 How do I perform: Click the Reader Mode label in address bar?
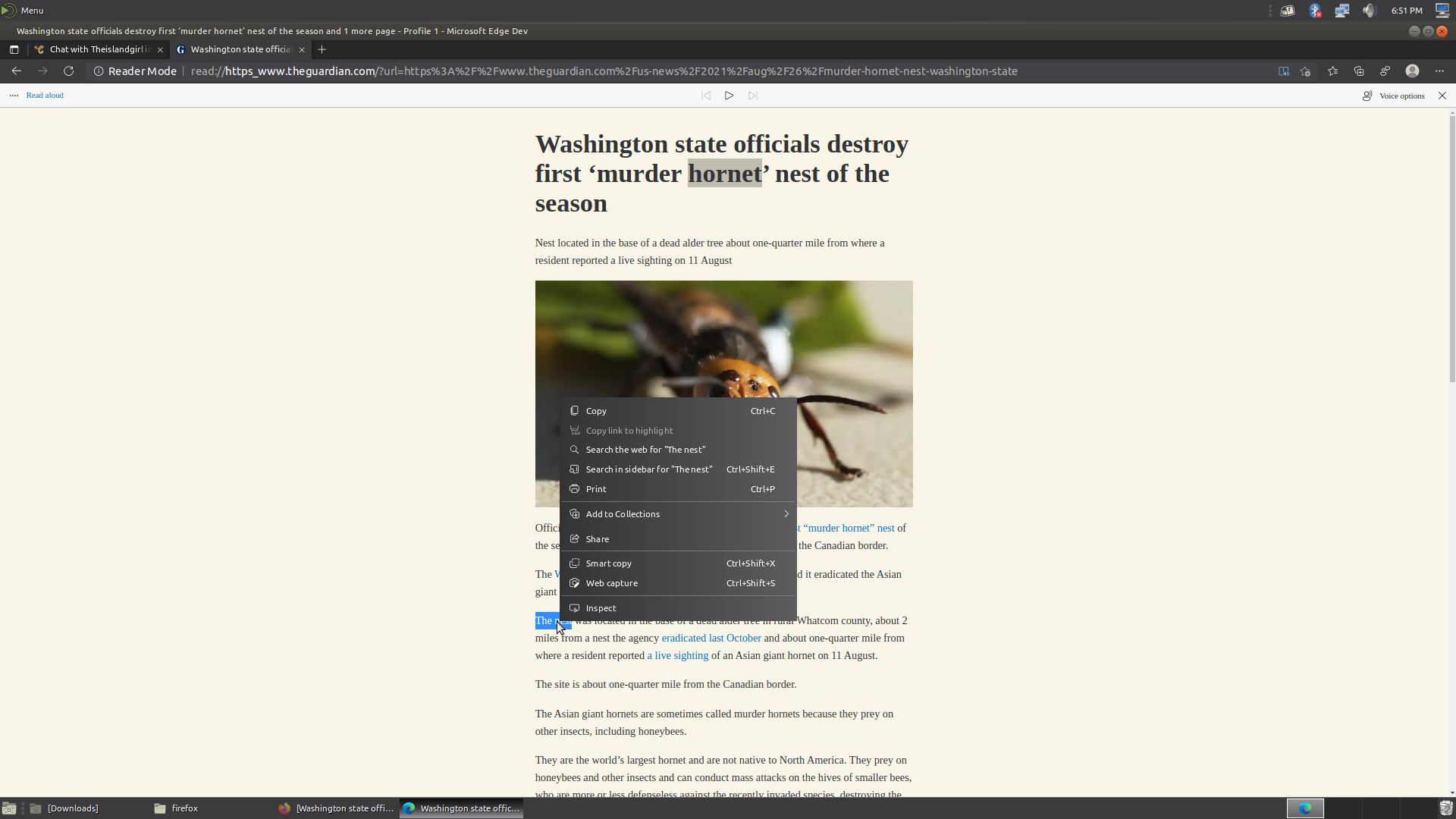click(143, 71)
